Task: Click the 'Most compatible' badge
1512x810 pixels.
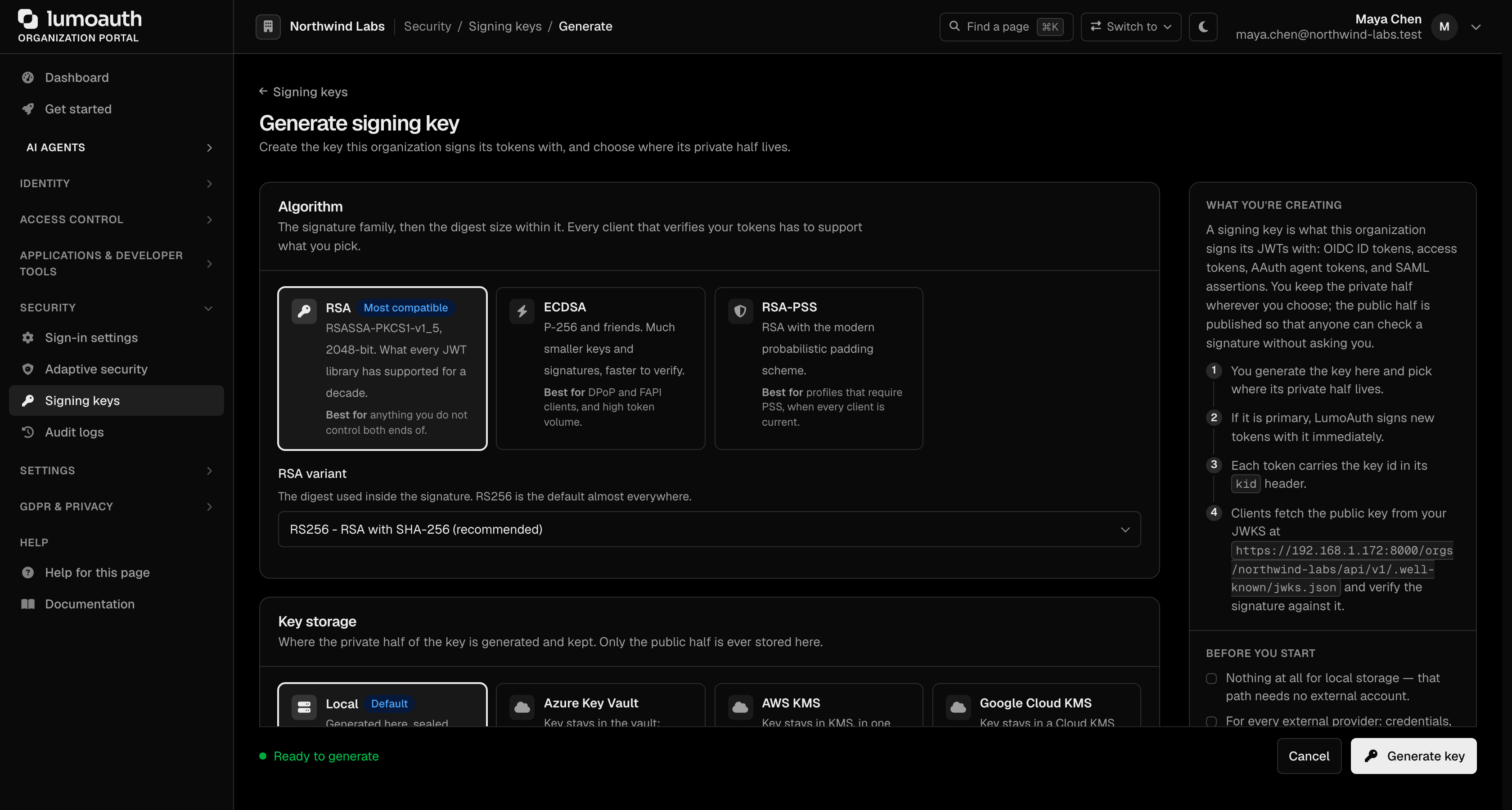Action: (x=405, y=307)
